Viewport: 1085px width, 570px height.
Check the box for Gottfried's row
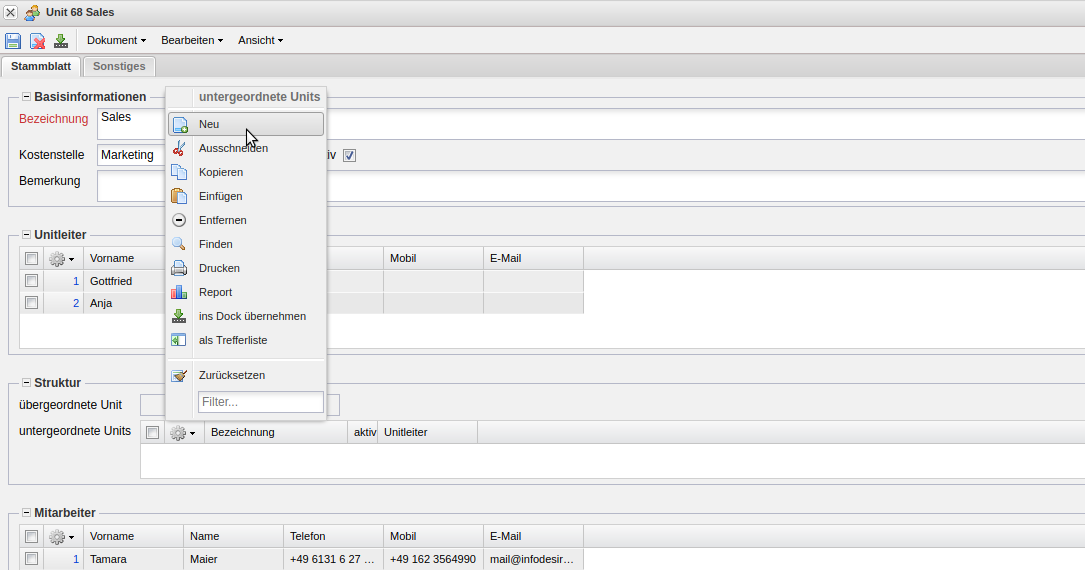32,281
